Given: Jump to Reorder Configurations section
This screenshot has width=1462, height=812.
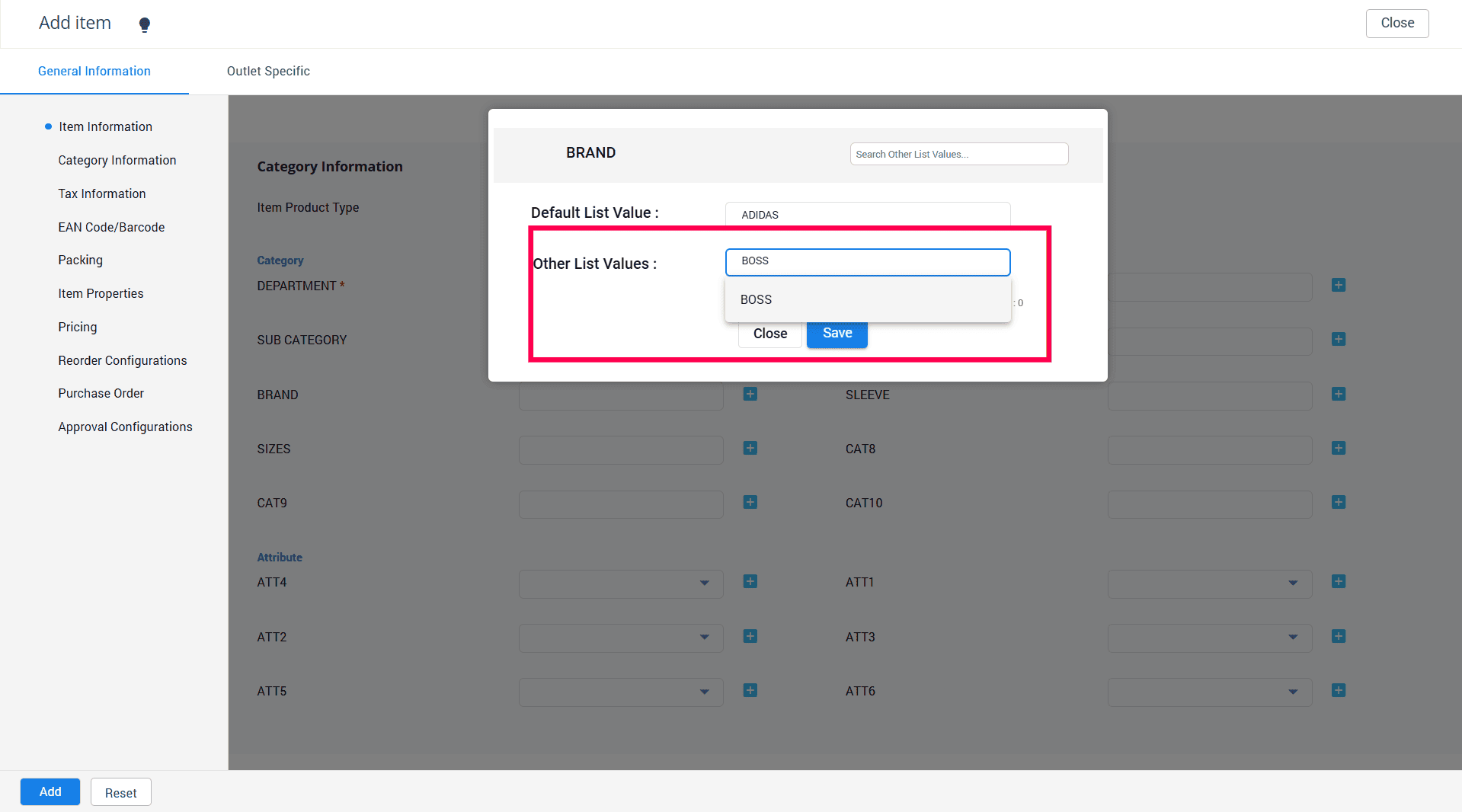Looking at the screenshot, I should pyautogui.click(x=123, y=360).
